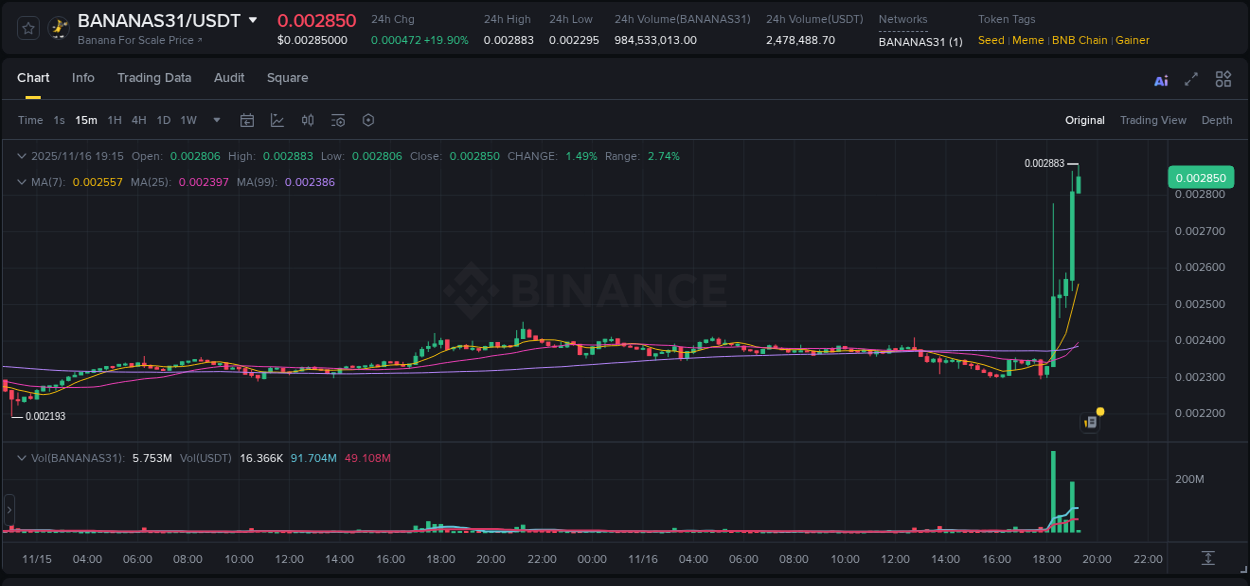This screenshot has height=586, width=1250.
Task: Switch chart to Trading View mode
Action: coord(1153,120)
